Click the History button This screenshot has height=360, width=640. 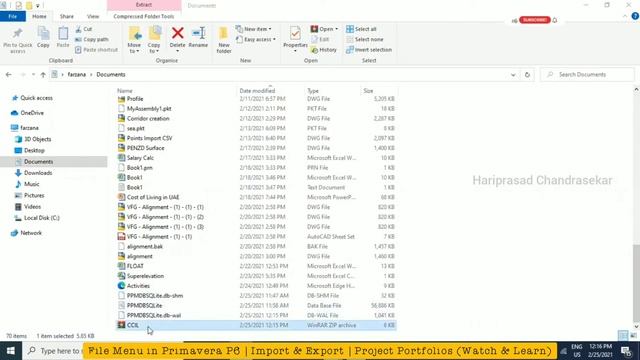point(324,49)
